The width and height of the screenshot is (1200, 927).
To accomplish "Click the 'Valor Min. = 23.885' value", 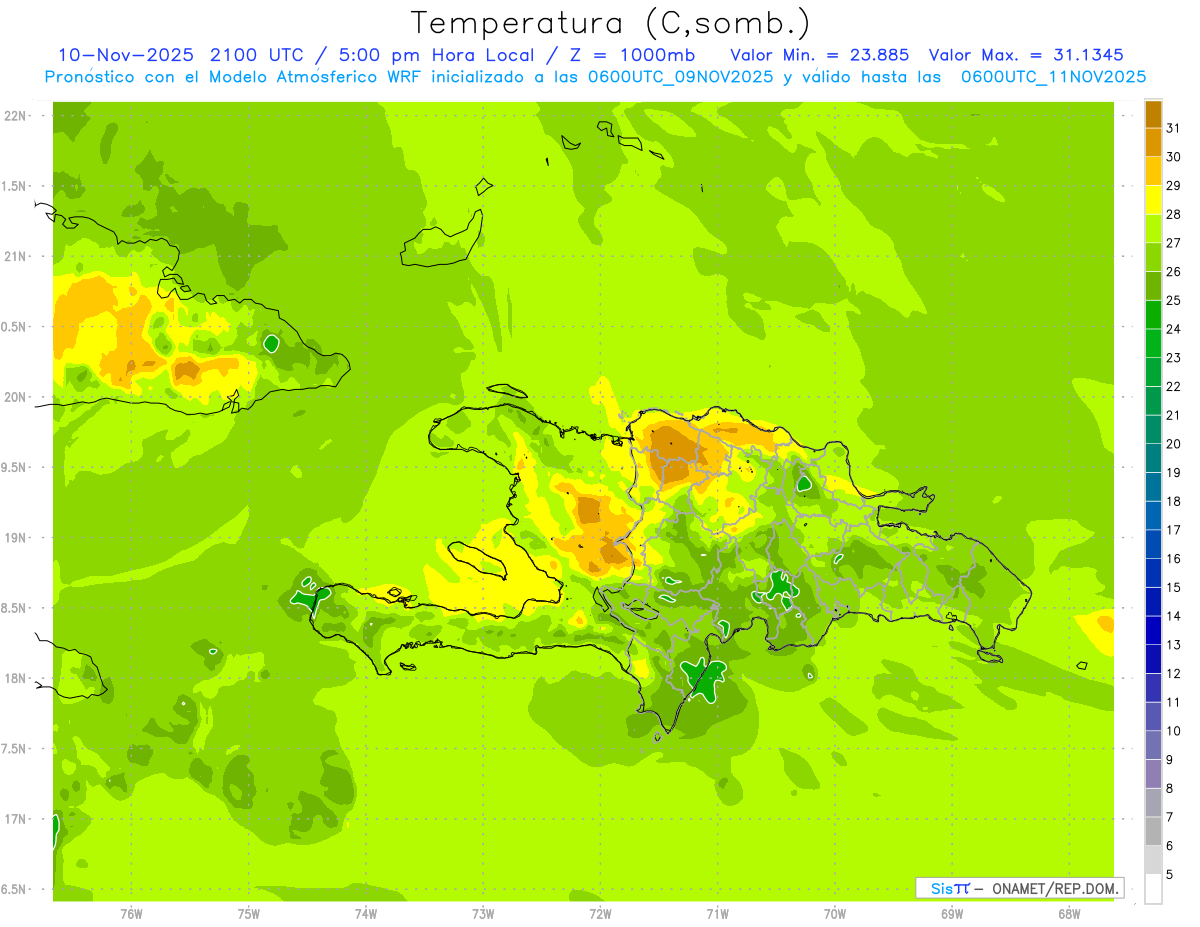I will tap(820, 55).
